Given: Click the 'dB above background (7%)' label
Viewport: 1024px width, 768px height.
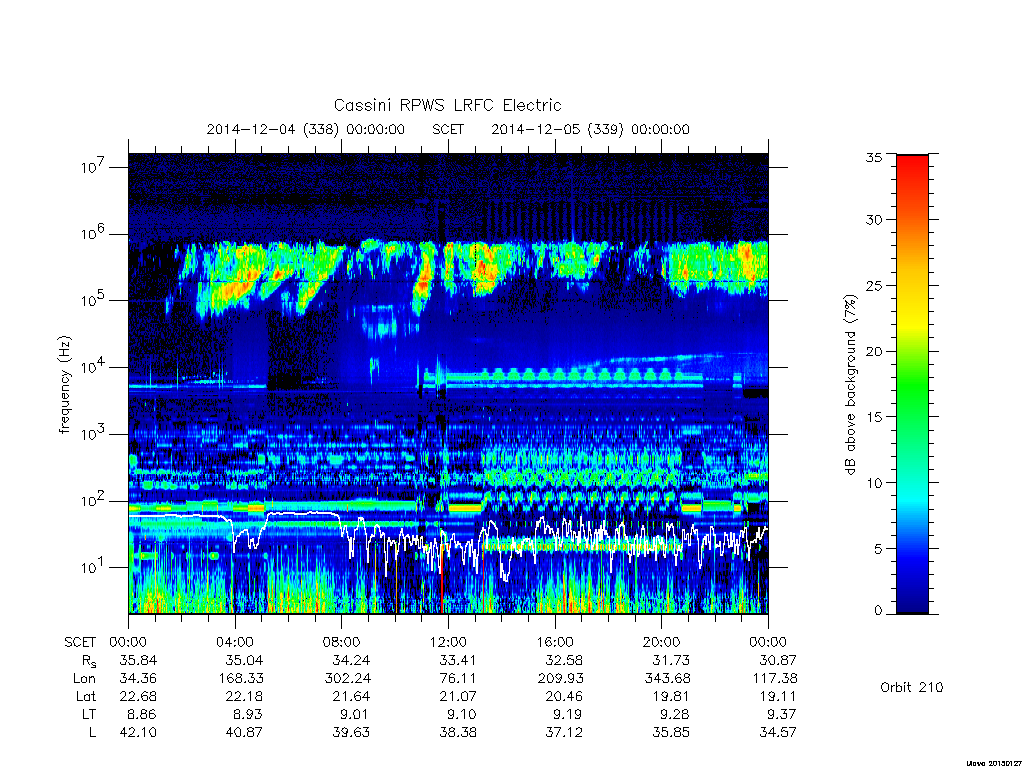Looking at the screenshot, I should tap(850, 385).
